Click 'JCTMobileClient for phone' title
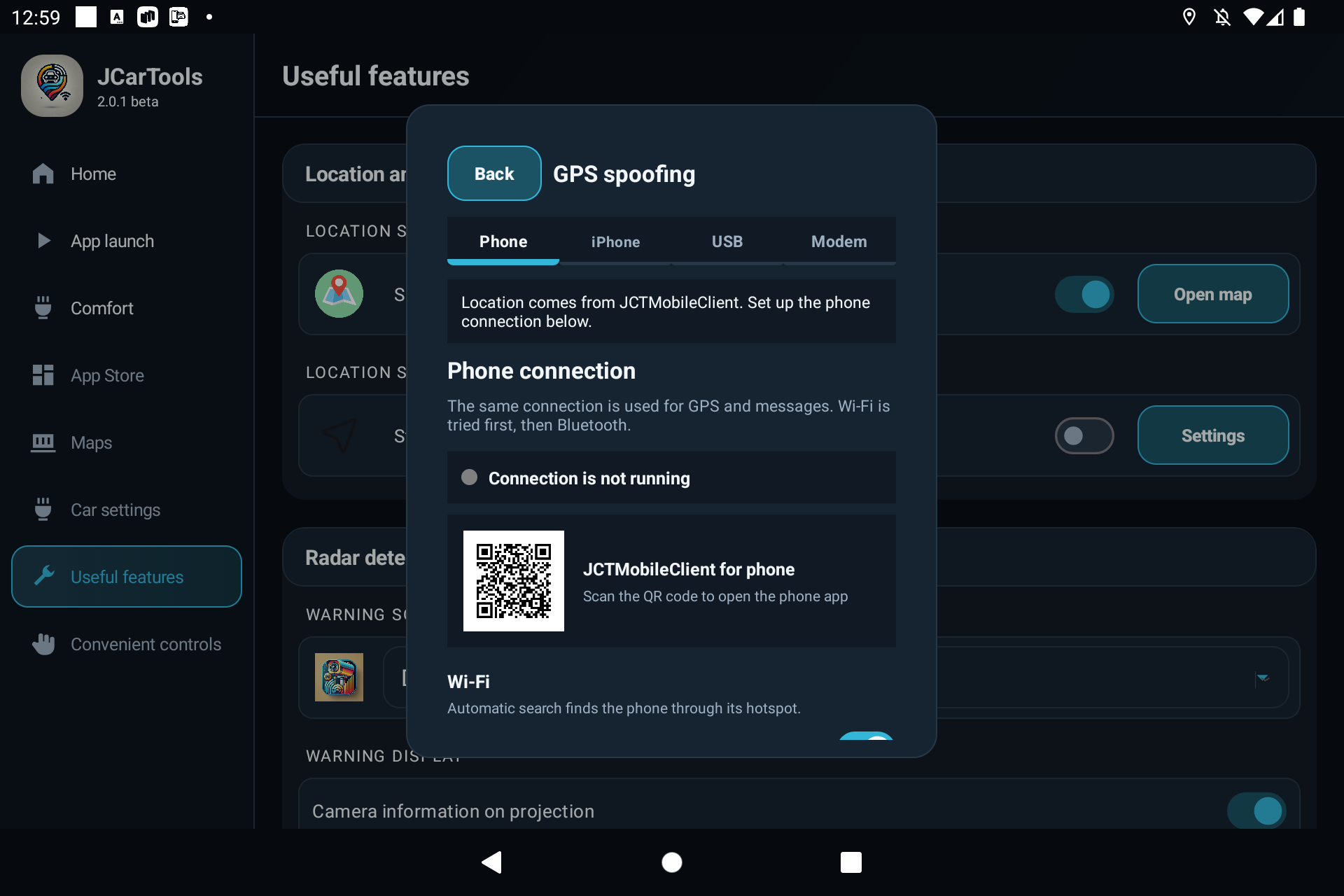 689,569
